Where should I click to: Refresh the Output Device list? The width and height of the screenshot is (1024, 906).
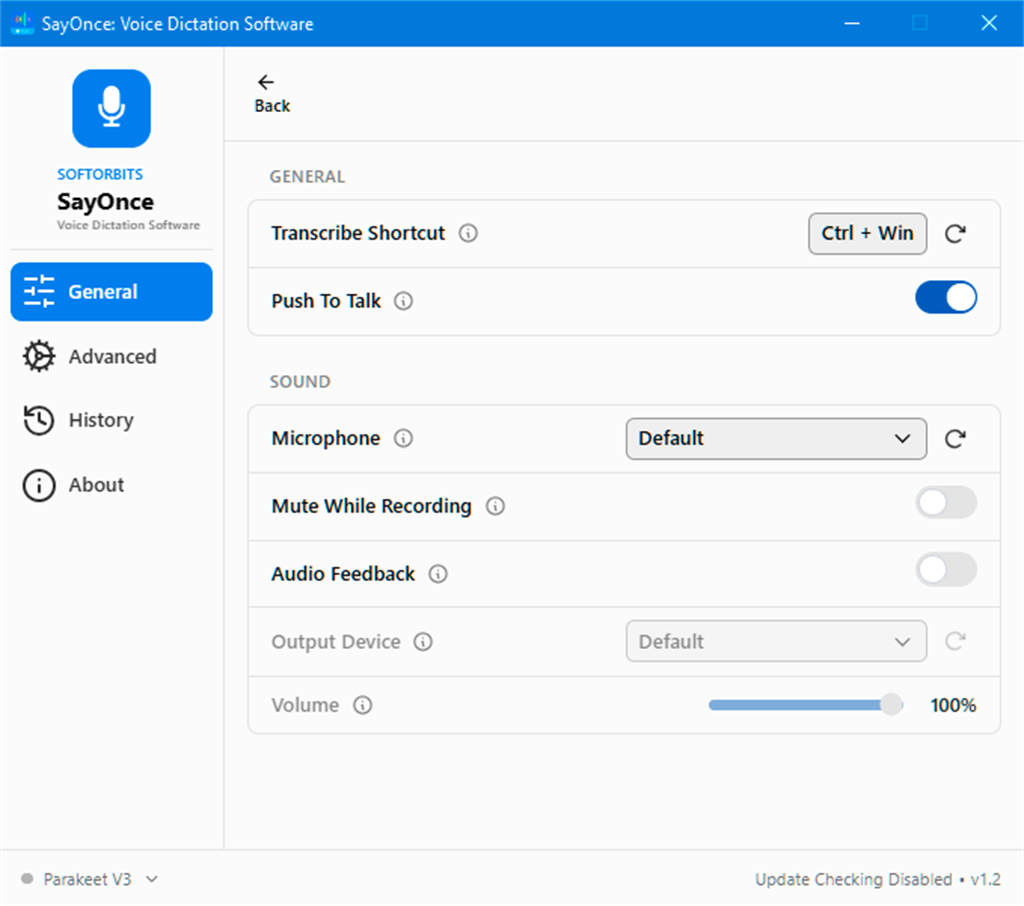click(955, 641)
